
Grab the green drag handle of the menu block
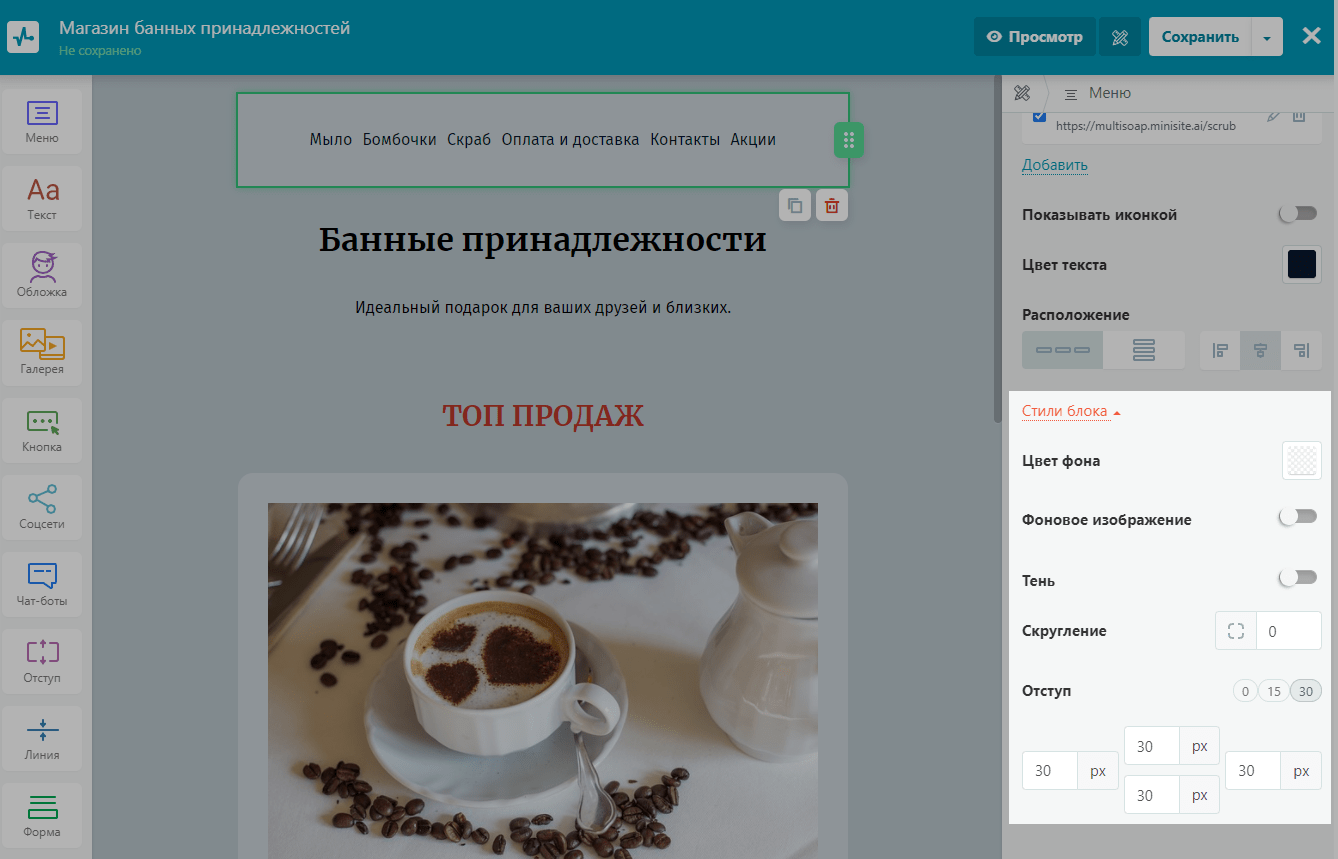tap(848, 140)
